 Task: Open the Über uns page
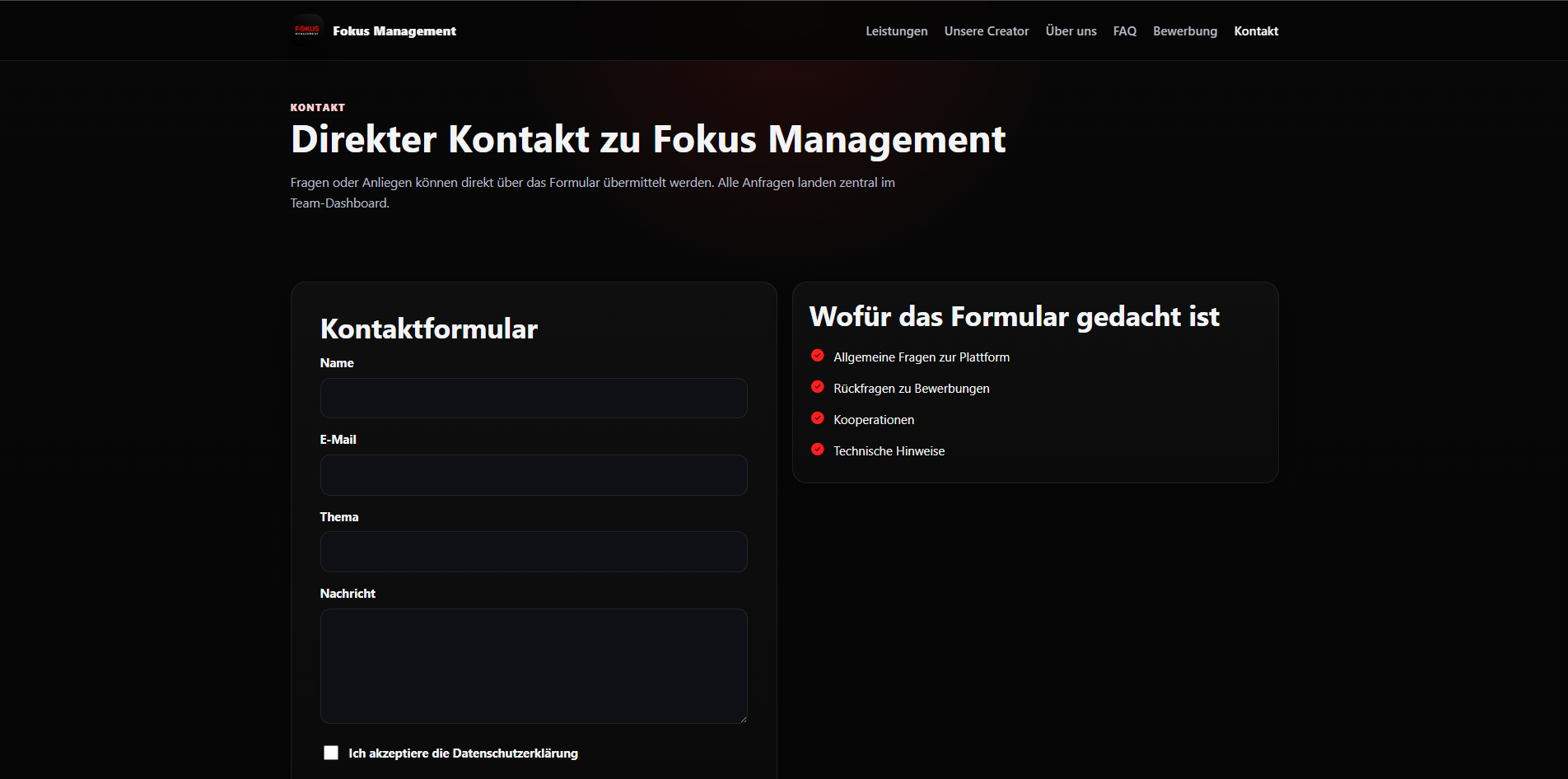(1071, 31)
